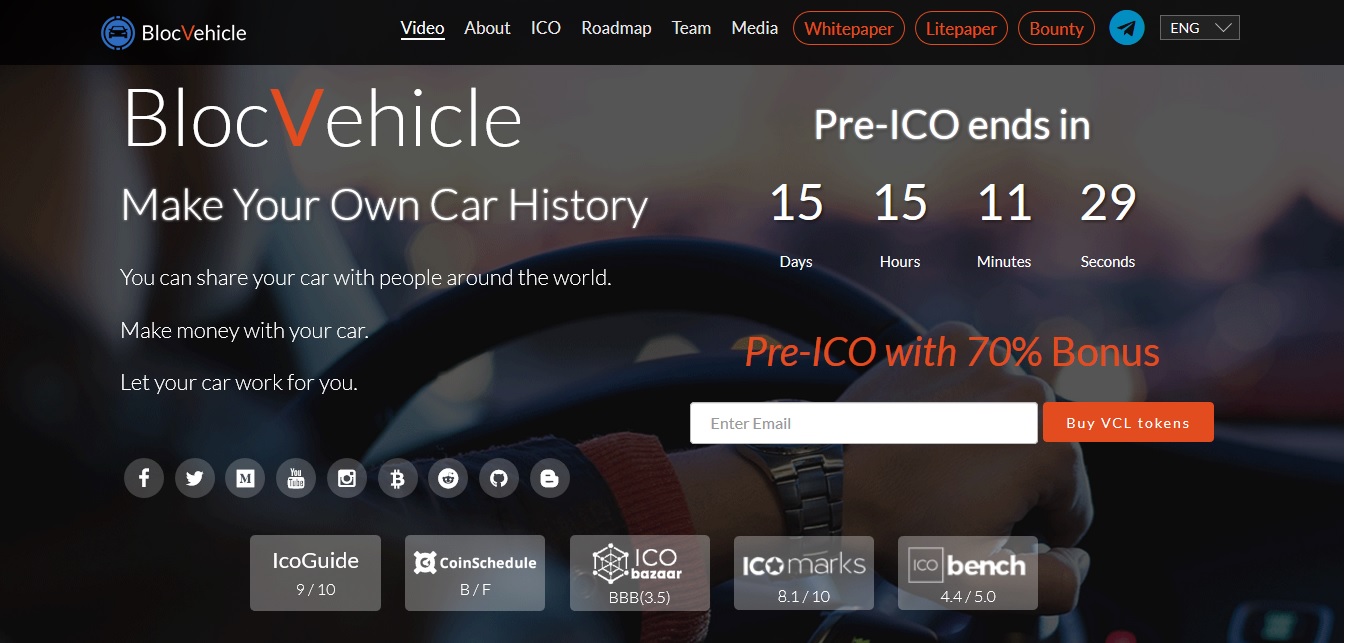Open the Bitcoin forum icon
Image resolution: width=1345 pixels, height=643 pixels.
398,478
